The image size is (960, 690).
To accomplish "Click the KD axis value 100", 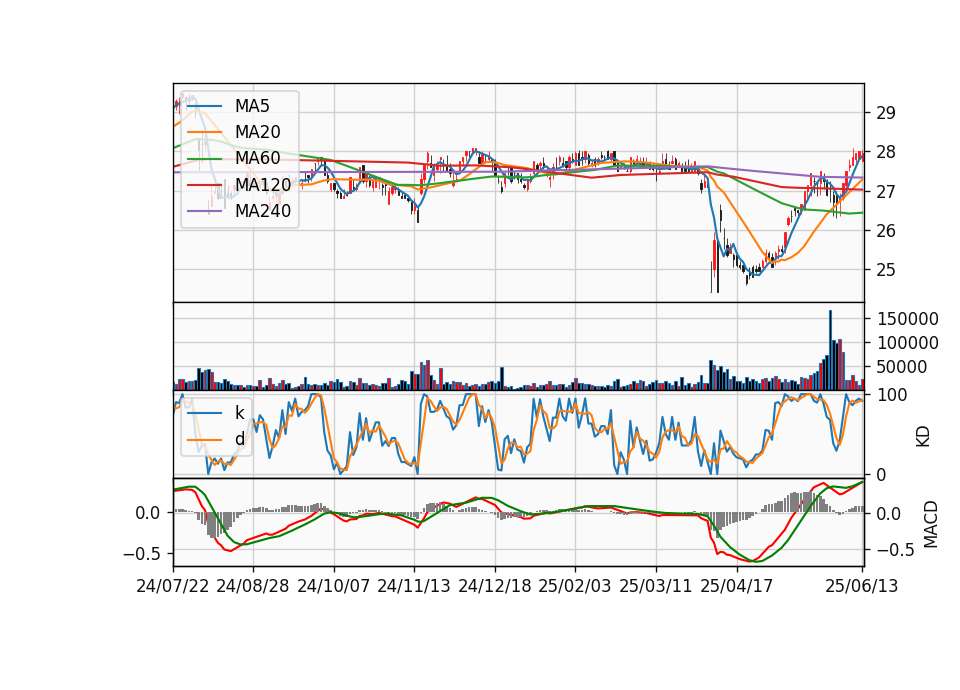I will (892, 395).
